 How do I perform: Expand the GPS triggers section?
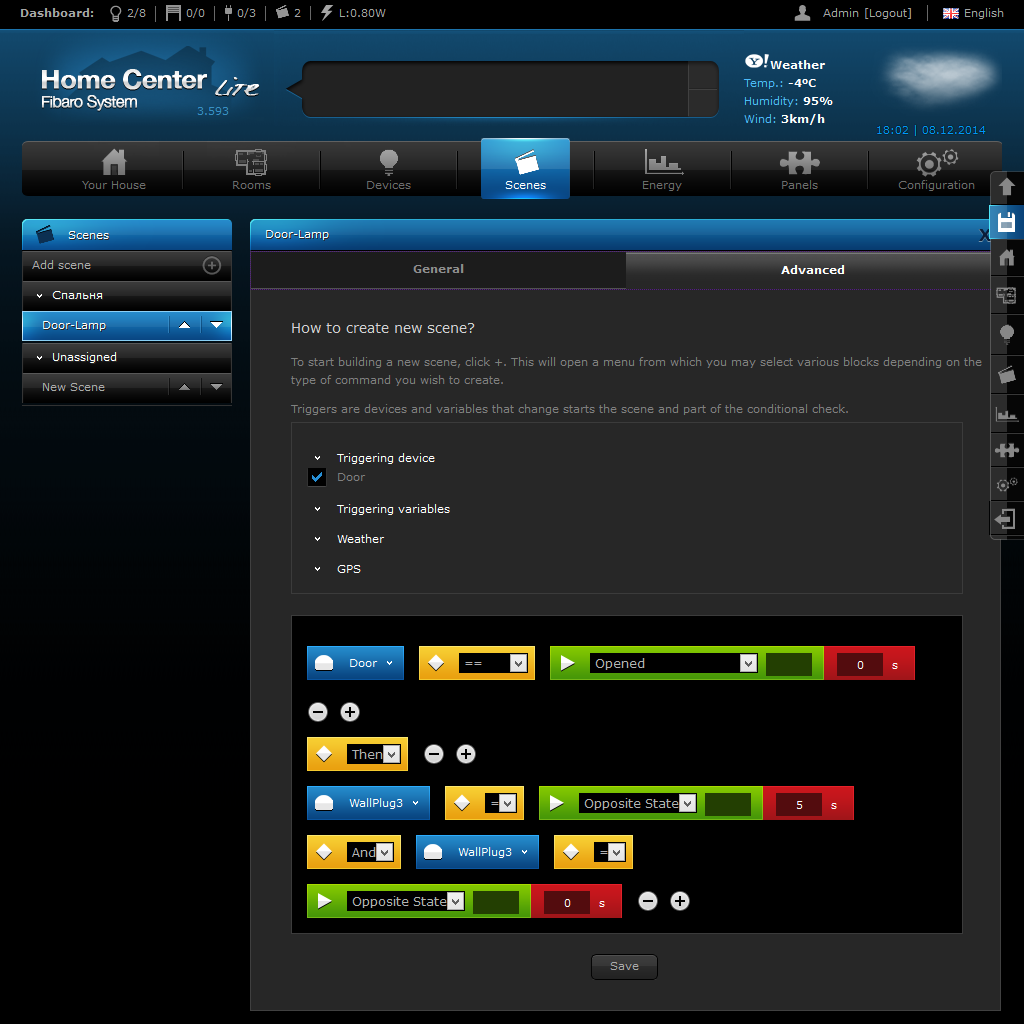317,569
